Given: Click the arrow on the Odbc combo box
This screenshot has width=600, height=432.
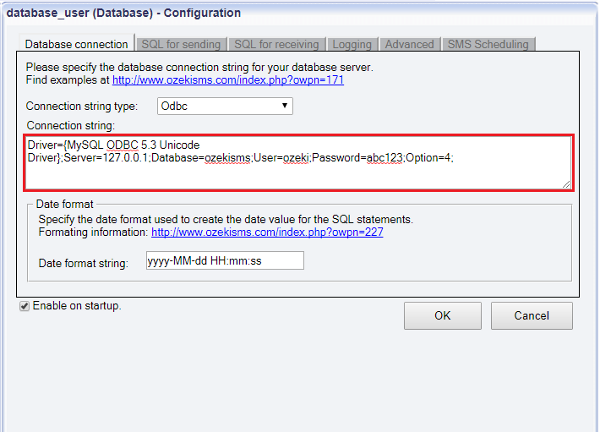Looking at the screenshot, I should point(285,105).
